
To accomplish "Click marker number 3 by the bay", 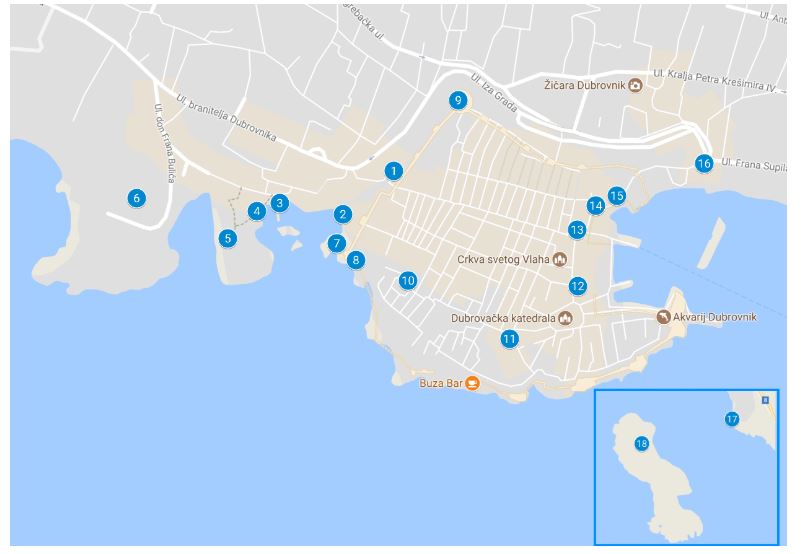I will click(x=279, y=203).
